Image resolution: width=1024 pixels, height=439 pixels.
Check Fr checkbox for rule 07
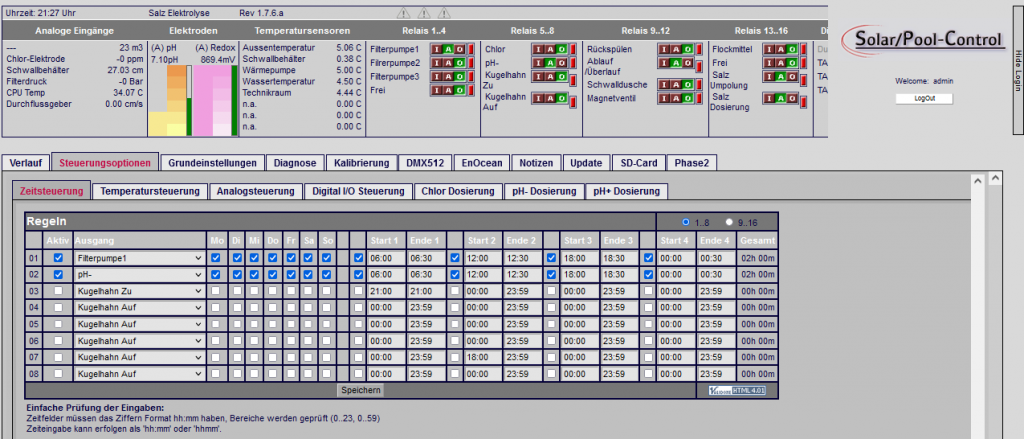tap(291, 357)
